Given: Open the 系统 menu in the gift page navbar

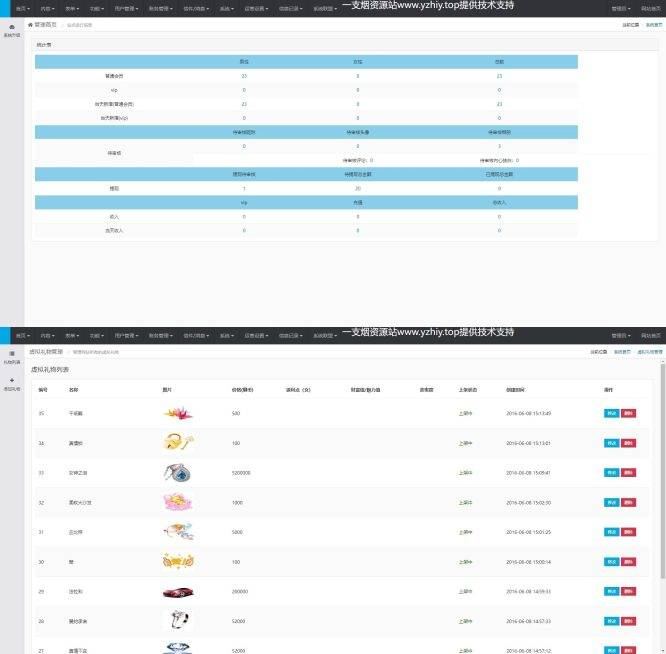Looking at the screenshot, I should coord(227,335).
